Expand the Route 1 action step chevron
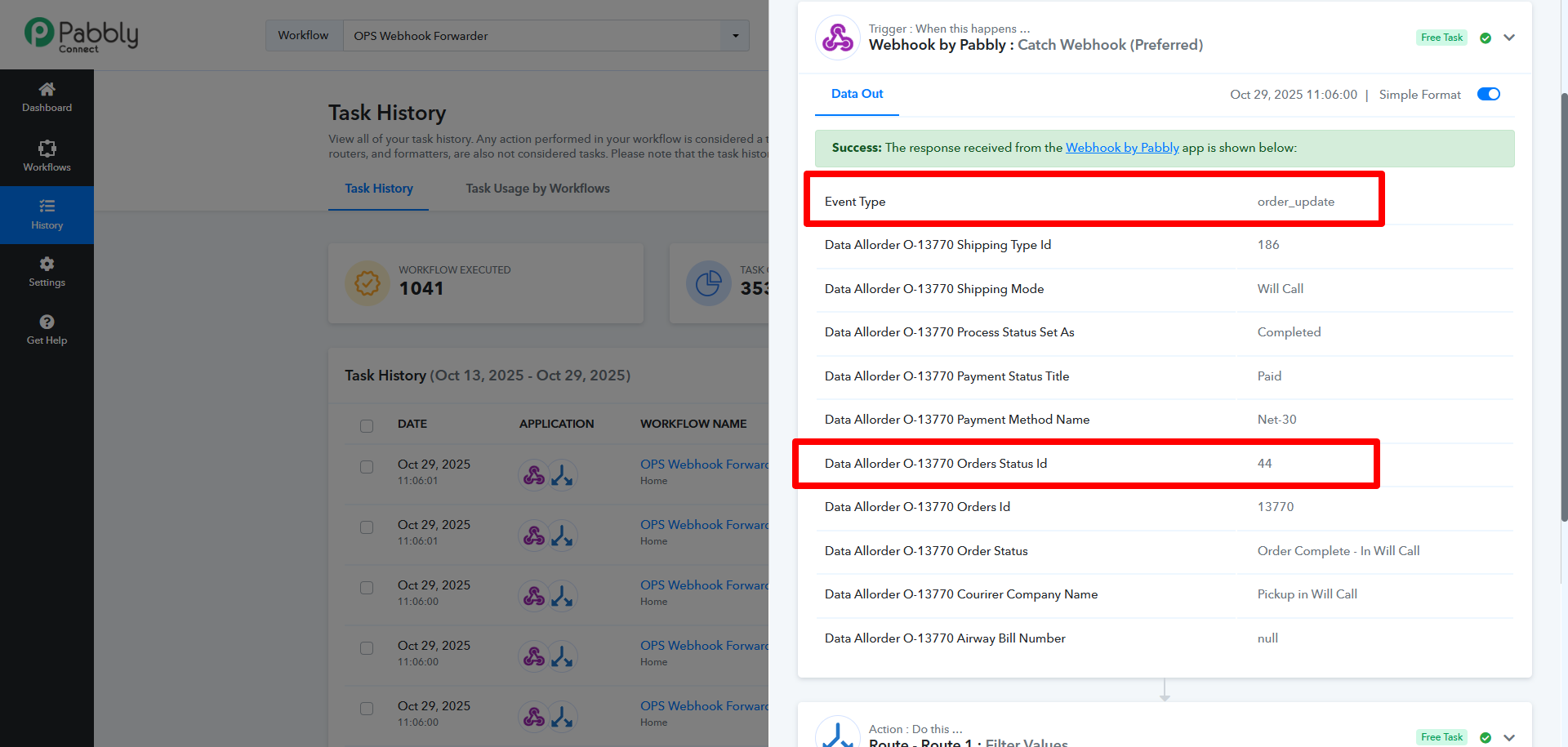This screenshot has height=747, width=1568. point(1509,737)
